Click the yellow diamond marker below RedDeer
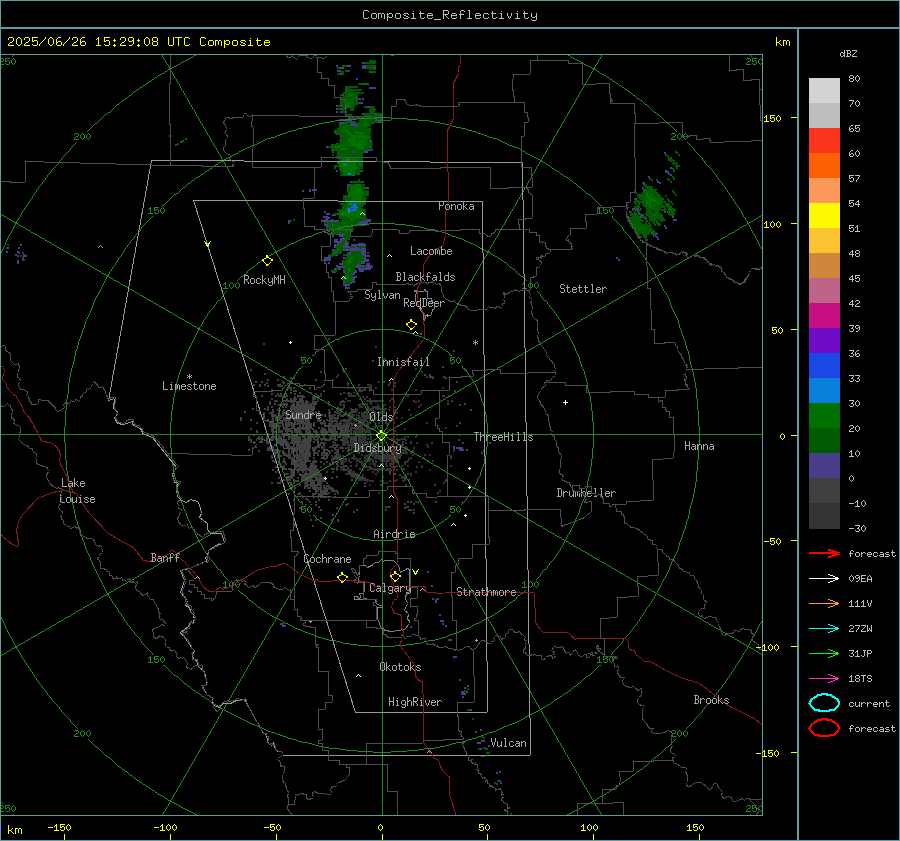The image size is (900, 841). point(411,325)
